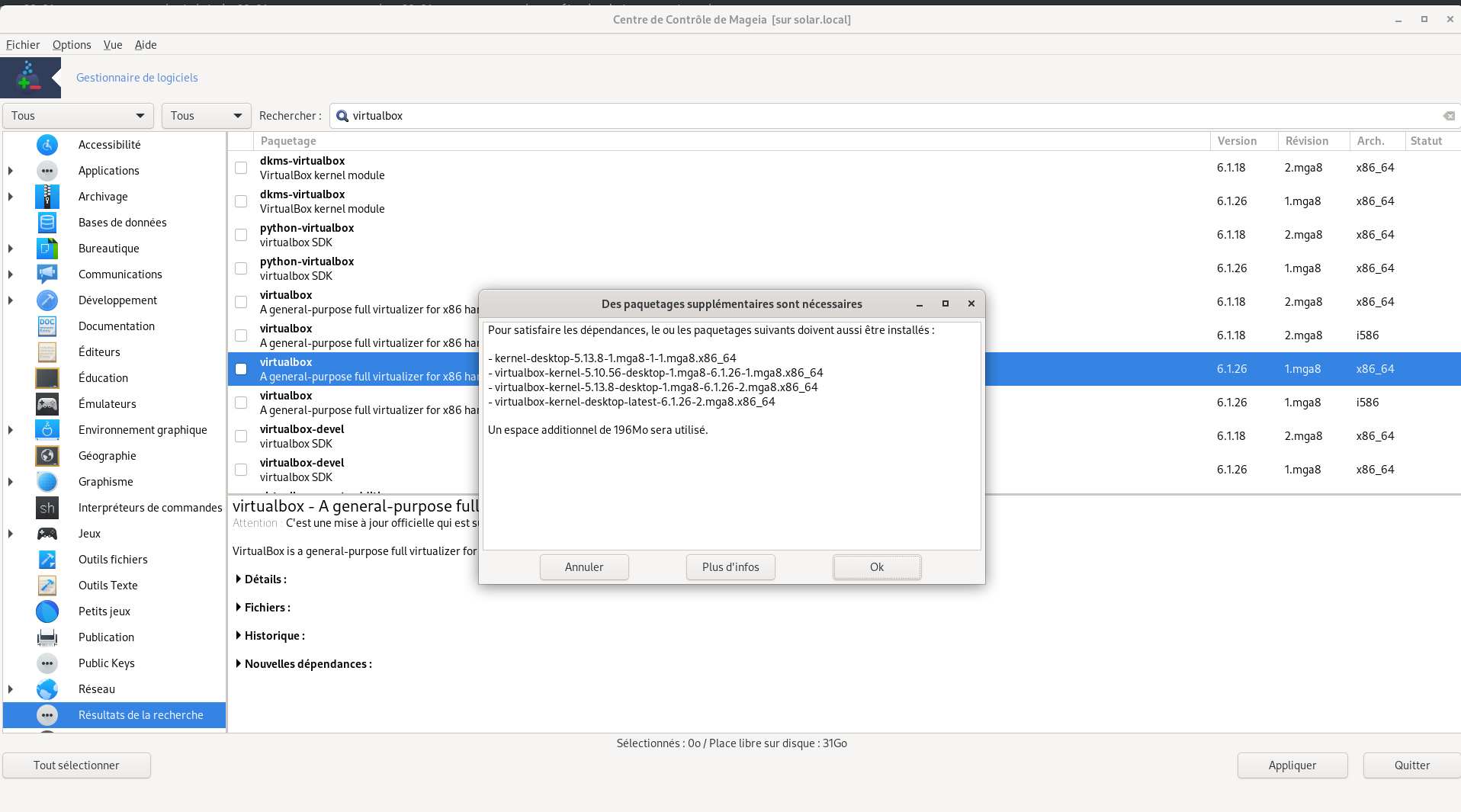
Task: Click the search magnifier icon
Action: 342,116
